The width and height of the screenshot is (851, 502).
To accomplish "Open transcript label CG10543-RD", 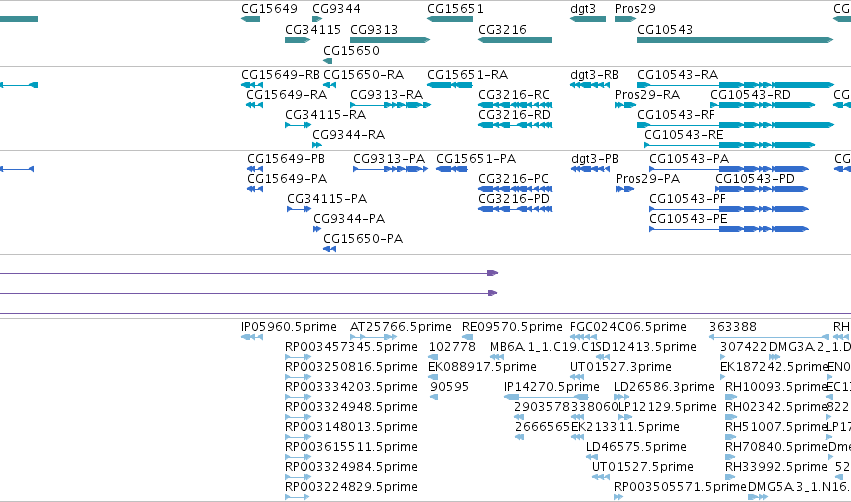I will (751, 94).
